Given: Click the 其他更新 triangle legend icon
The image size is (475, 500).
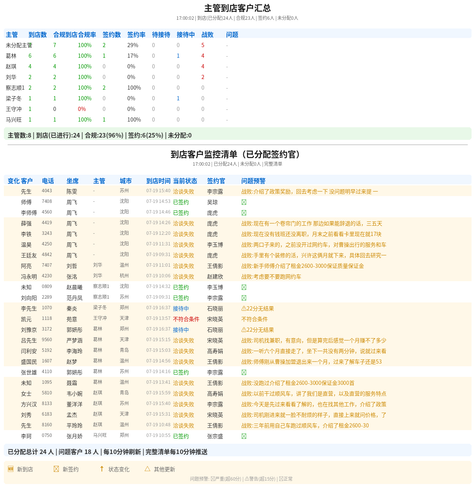Looking at the screenshot, I should (147, 469).
